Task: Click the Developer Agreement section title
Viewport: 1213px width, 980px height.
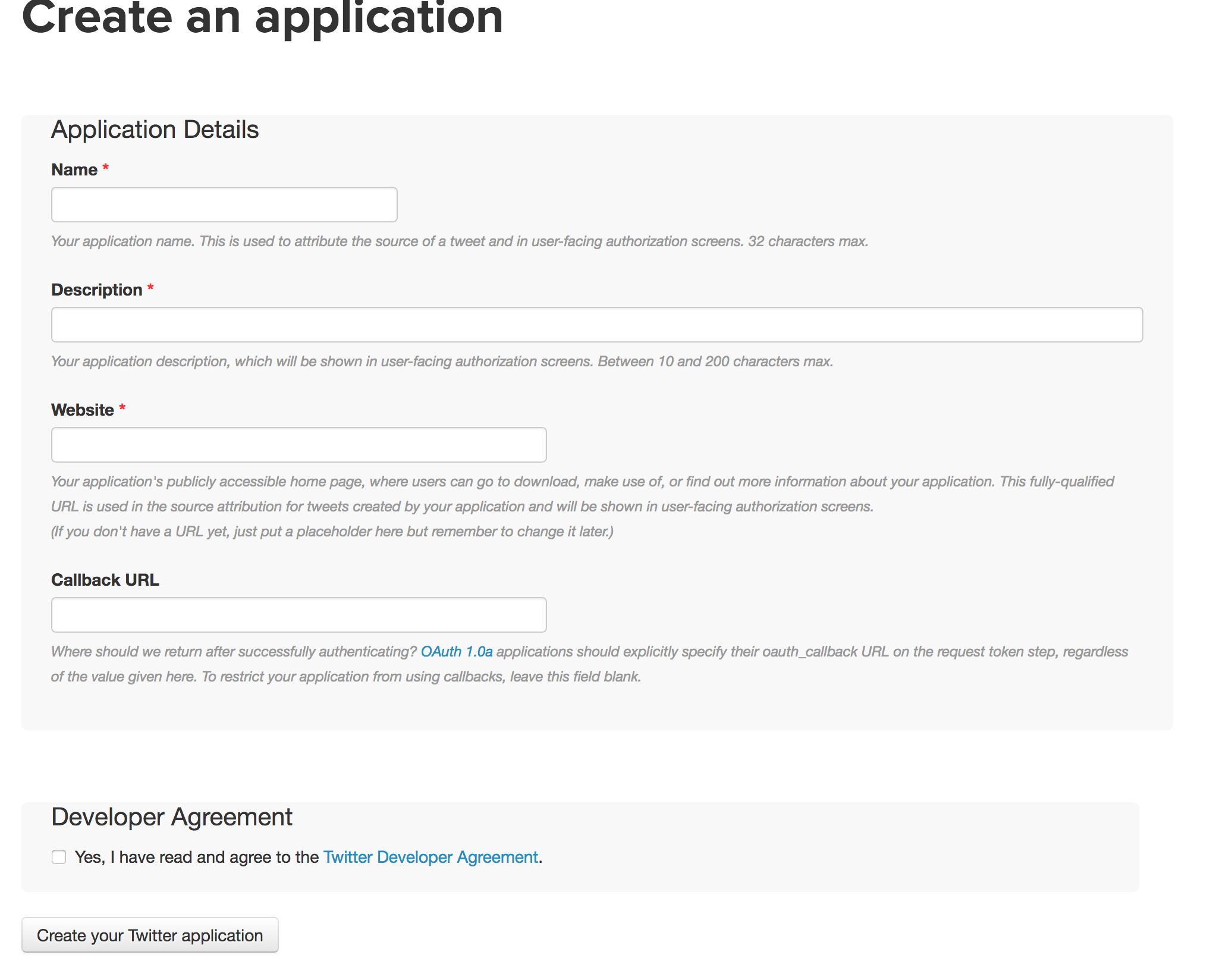Action: (x=172, y=816)
